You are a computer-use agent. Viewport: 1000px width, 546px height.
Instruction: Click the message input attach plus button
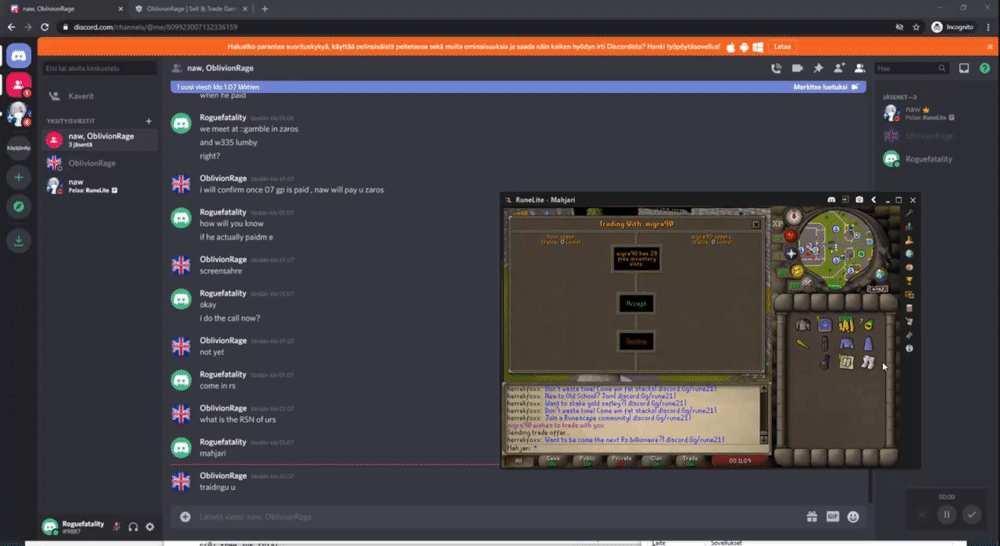[x=185, y=517]
